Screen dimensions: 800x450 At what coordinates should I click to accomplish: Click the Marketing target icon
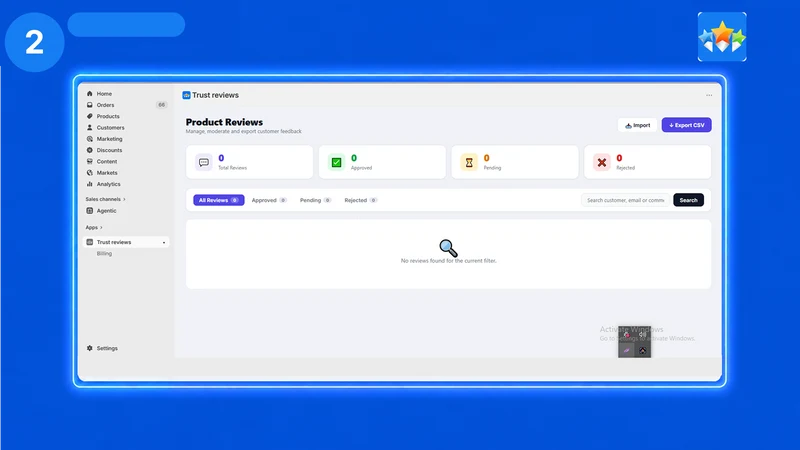point(90,139)
